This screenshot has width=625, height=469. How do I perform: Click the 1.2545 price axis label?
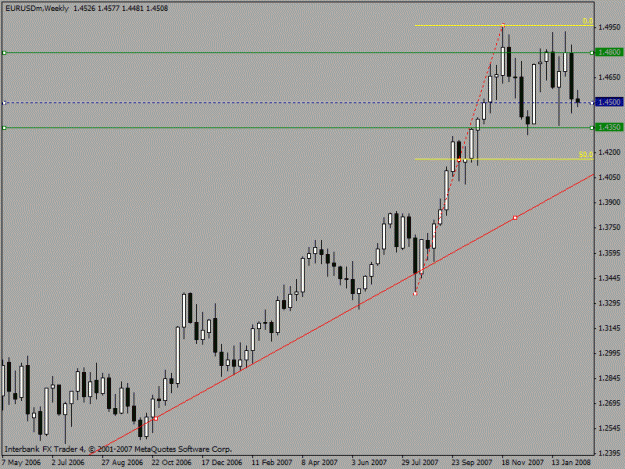coord(610,428)
